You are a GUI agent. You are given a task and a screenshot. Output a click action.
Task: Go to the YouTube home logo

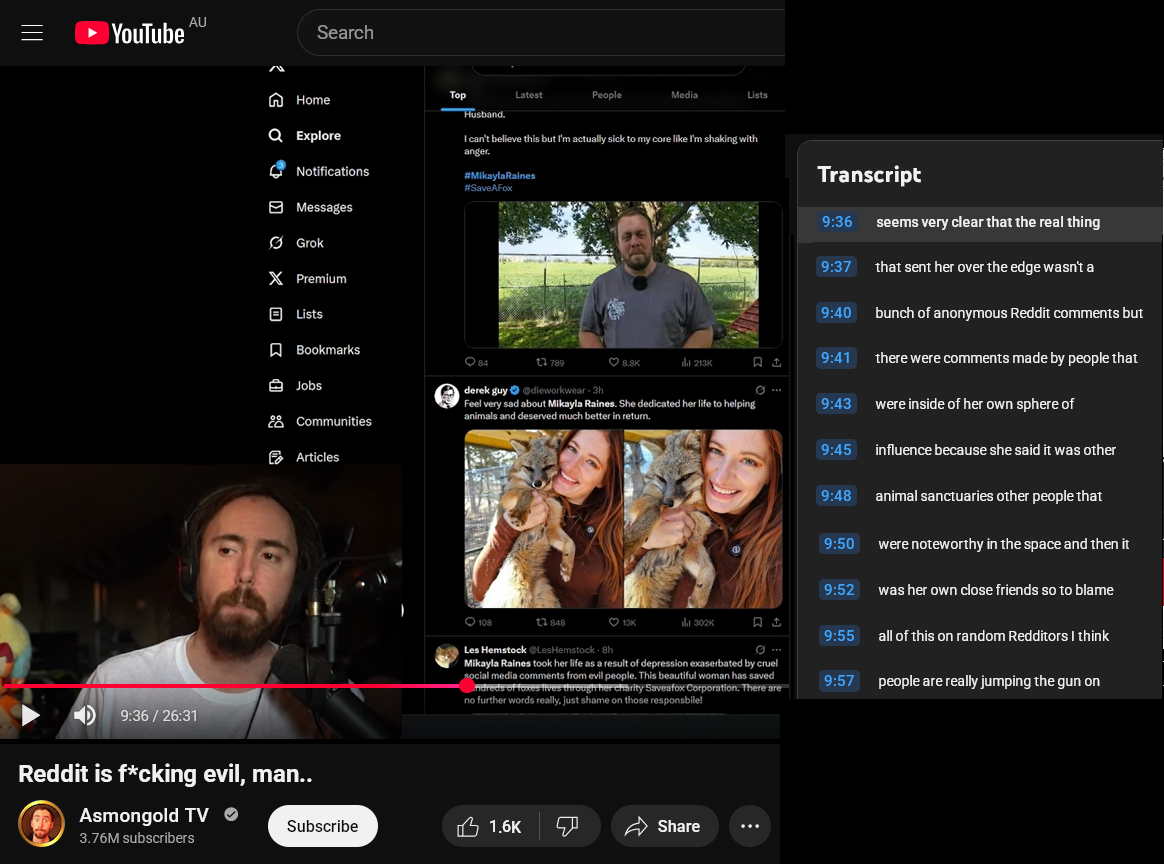pos(130,33)
